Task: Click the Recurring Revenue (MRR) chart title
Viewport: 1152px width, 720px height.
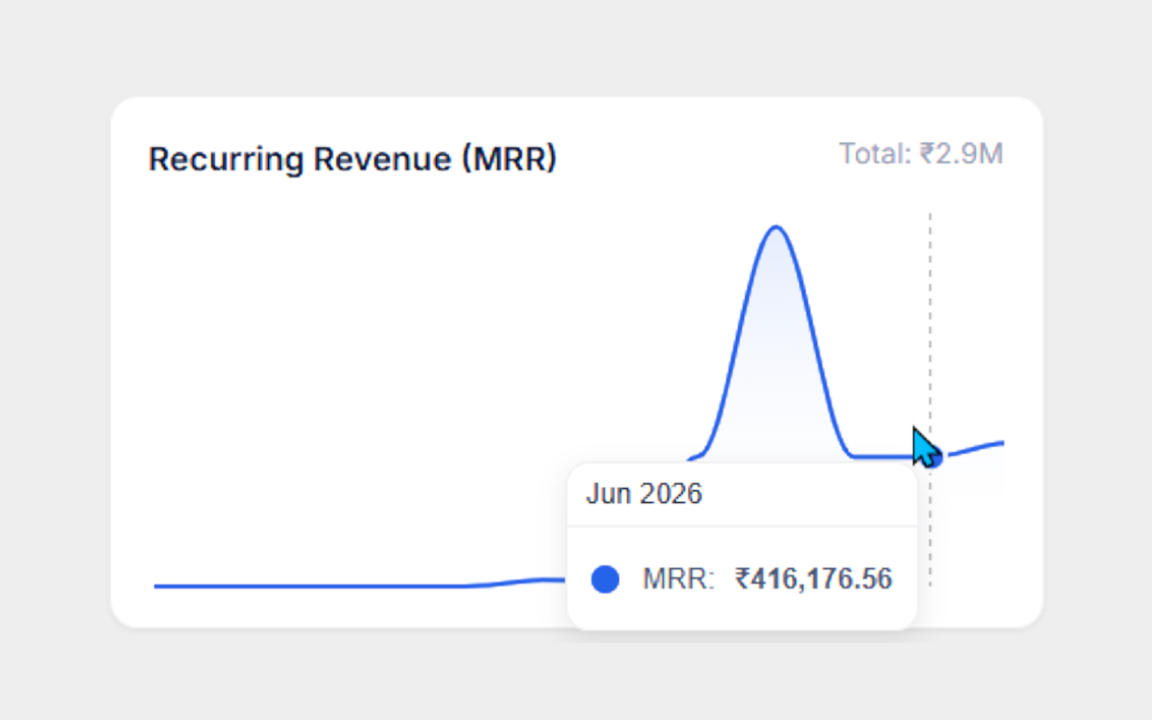Action: (353, 159)
